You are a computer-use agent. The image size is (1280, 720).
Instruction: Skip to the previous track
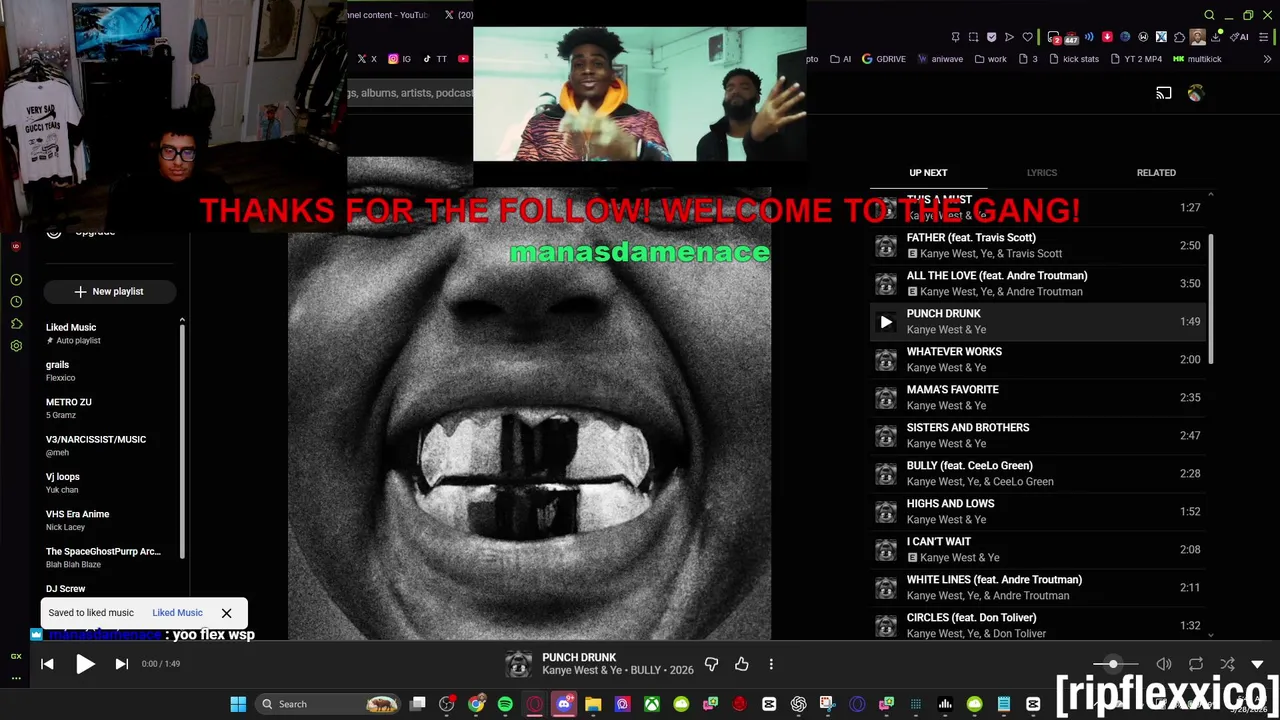pyautogui.click(x=47, y=664)
